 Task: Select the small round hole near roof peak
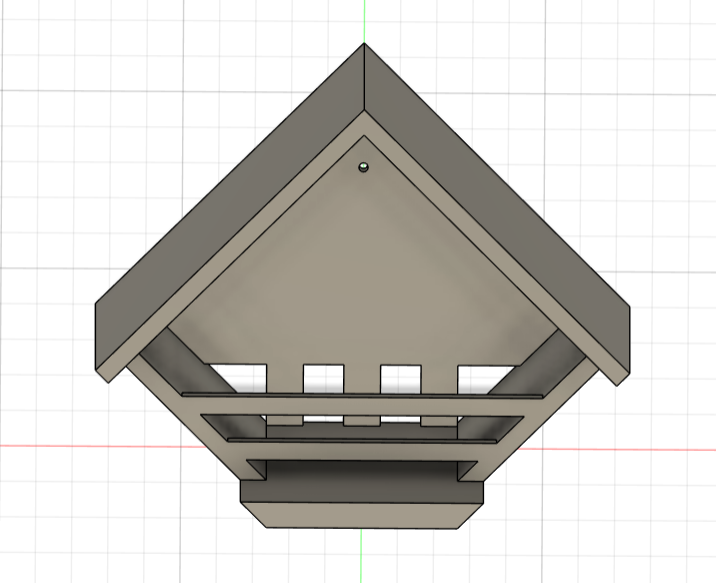click(363, 167)
